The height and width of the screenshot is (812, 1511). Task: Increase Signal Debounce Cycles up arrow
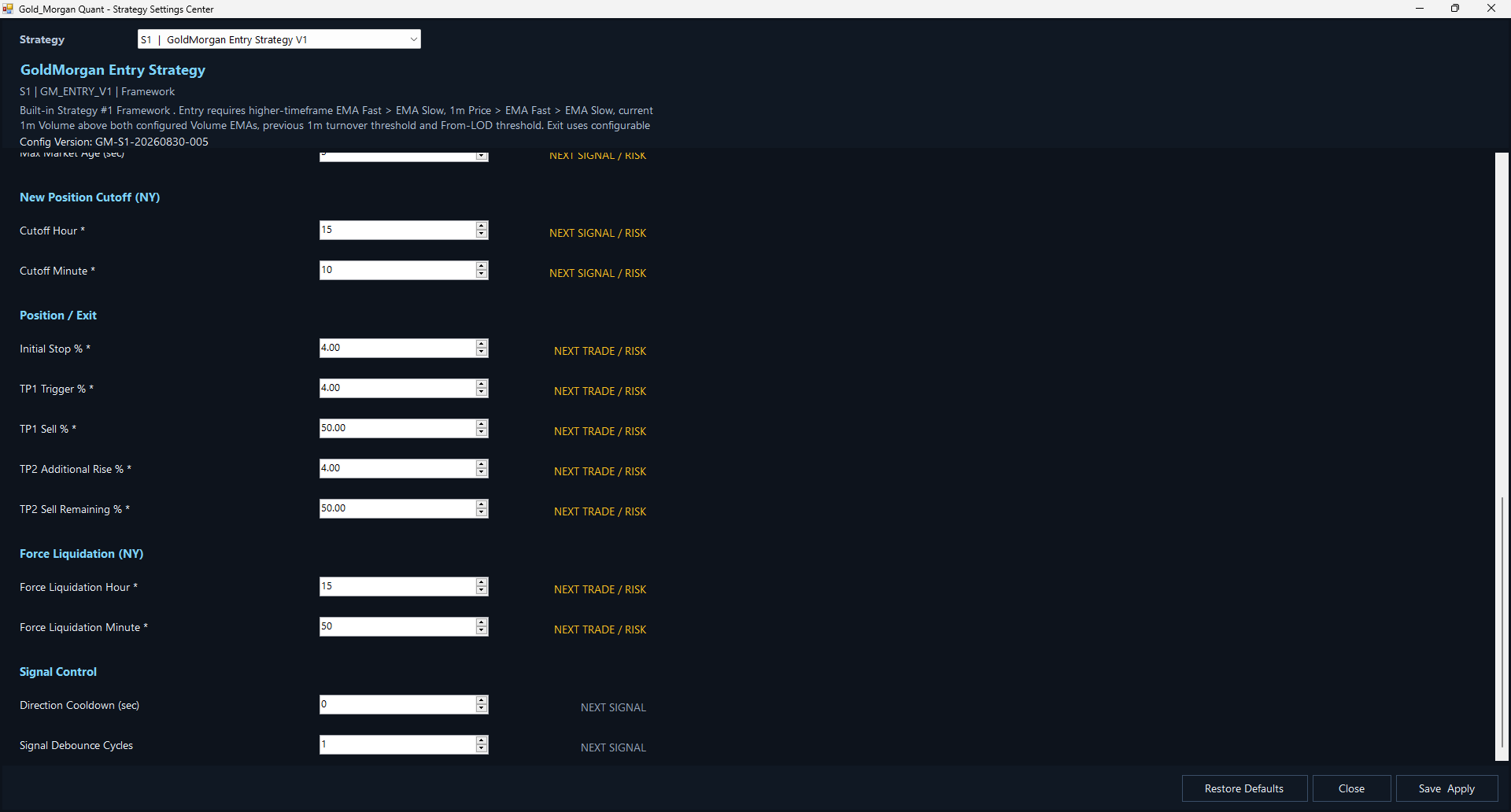pos(482,740)
